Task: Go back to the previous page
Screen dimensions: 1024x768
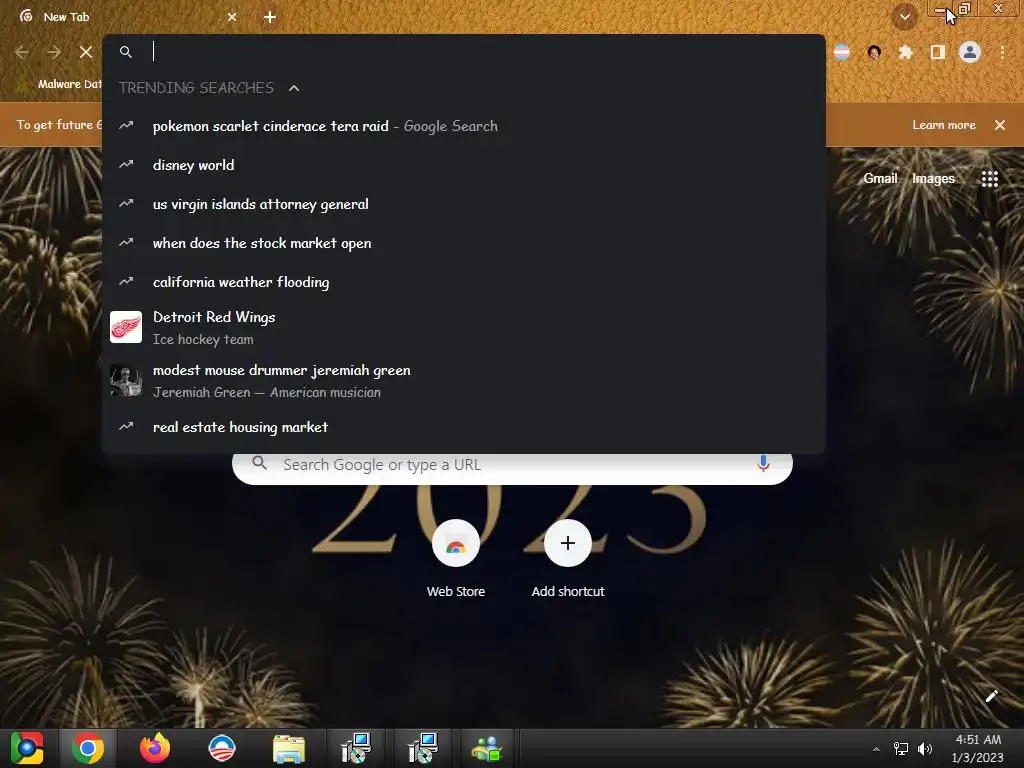Action: point(22,52)
